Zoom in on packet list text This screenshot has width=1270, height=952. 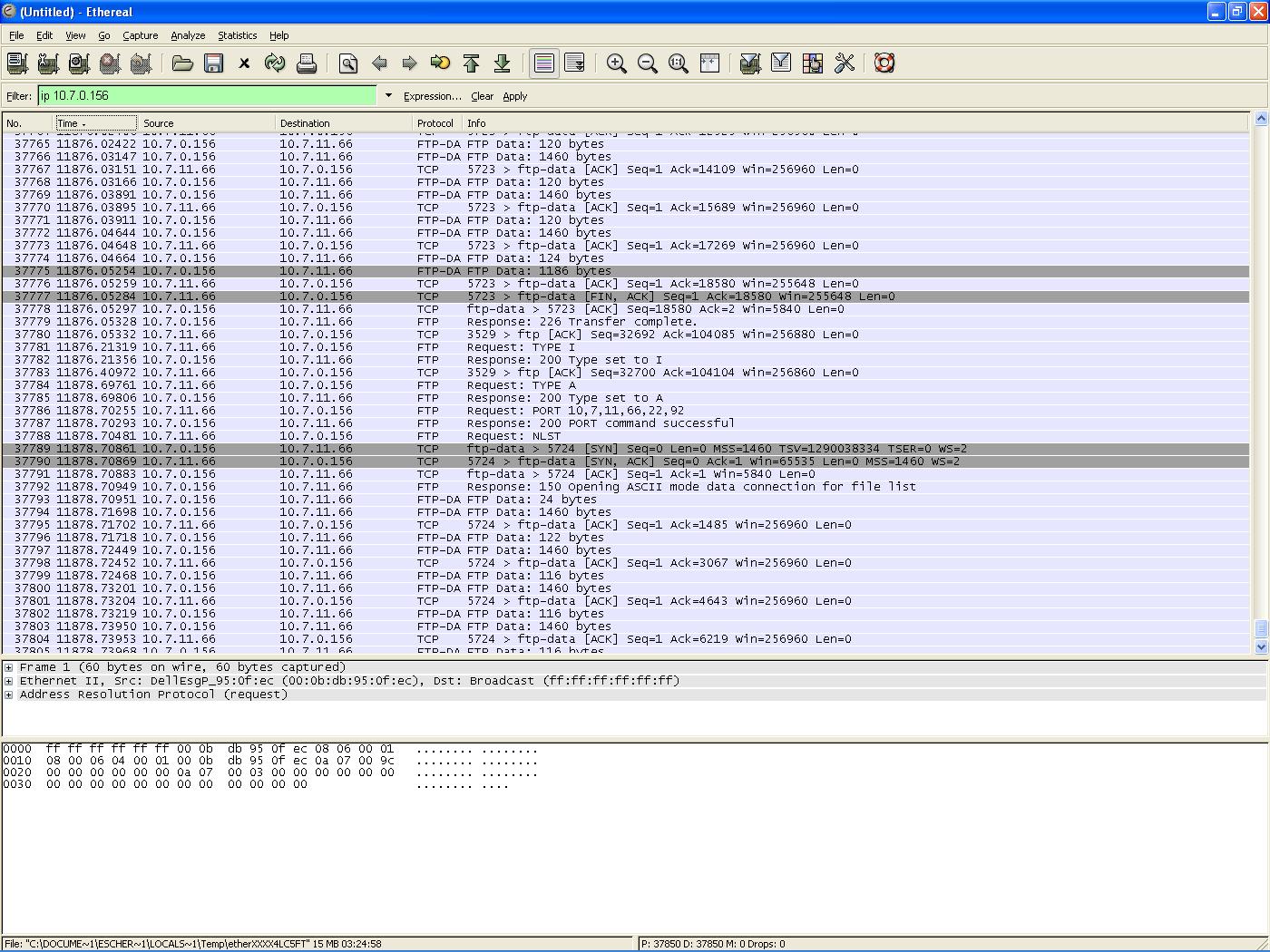pyautogui.click(x=616, y=63)
